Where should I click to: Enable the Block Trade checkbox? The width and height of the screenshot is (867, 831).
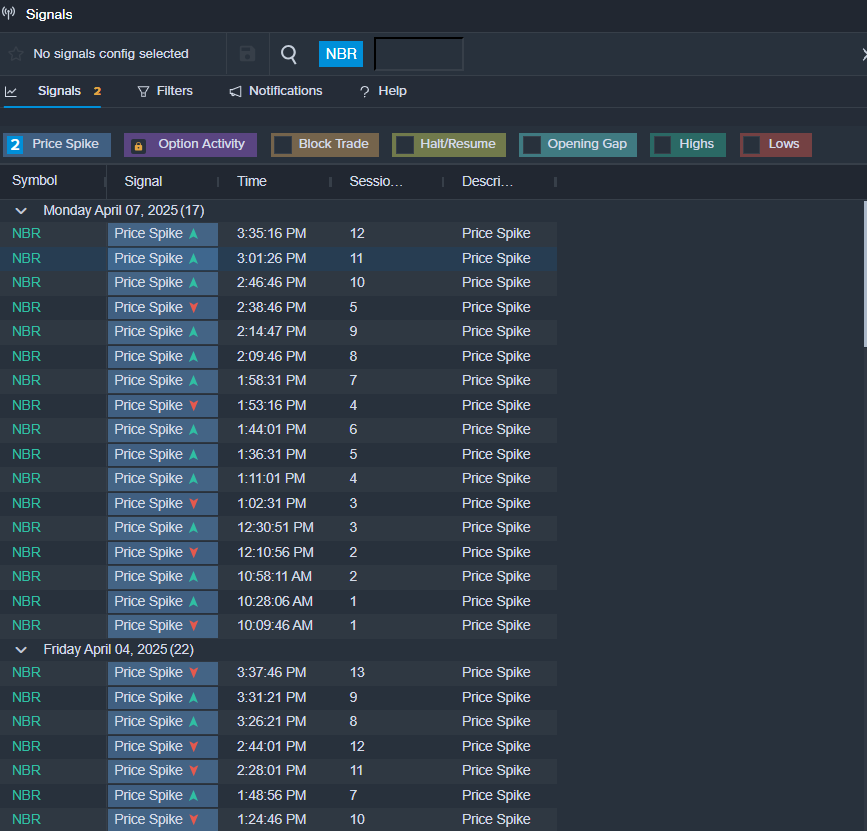[283, 145]
